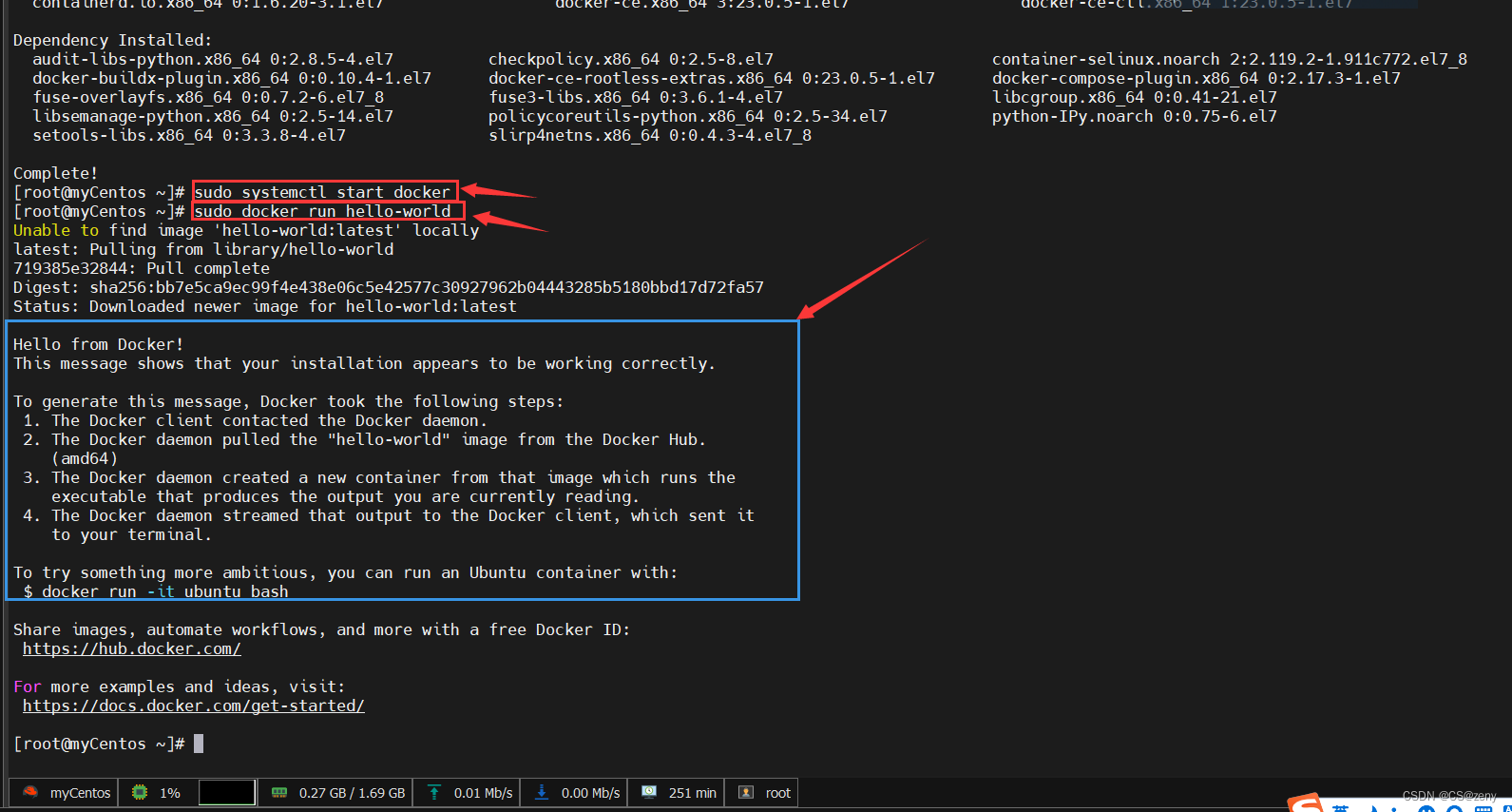Image resolution: width=1512 pixels, height=812 pixels.
Task: Click the 'Dependency Installed:' heading
Action: tap(113, 40)
